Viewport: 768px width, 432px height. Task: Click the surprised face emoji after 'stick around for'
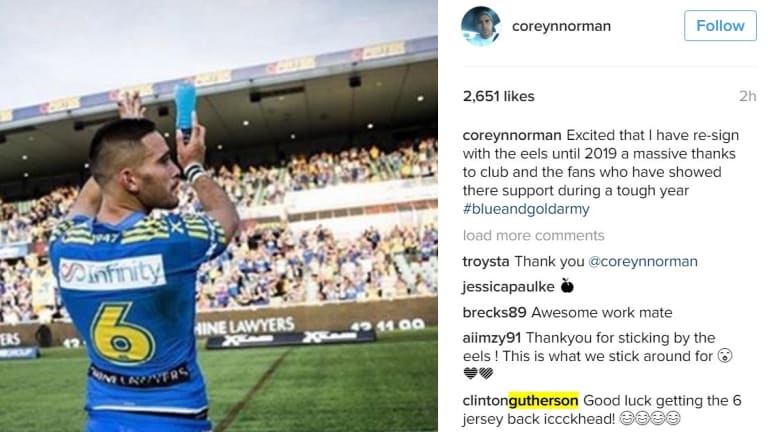pos(725,356)
